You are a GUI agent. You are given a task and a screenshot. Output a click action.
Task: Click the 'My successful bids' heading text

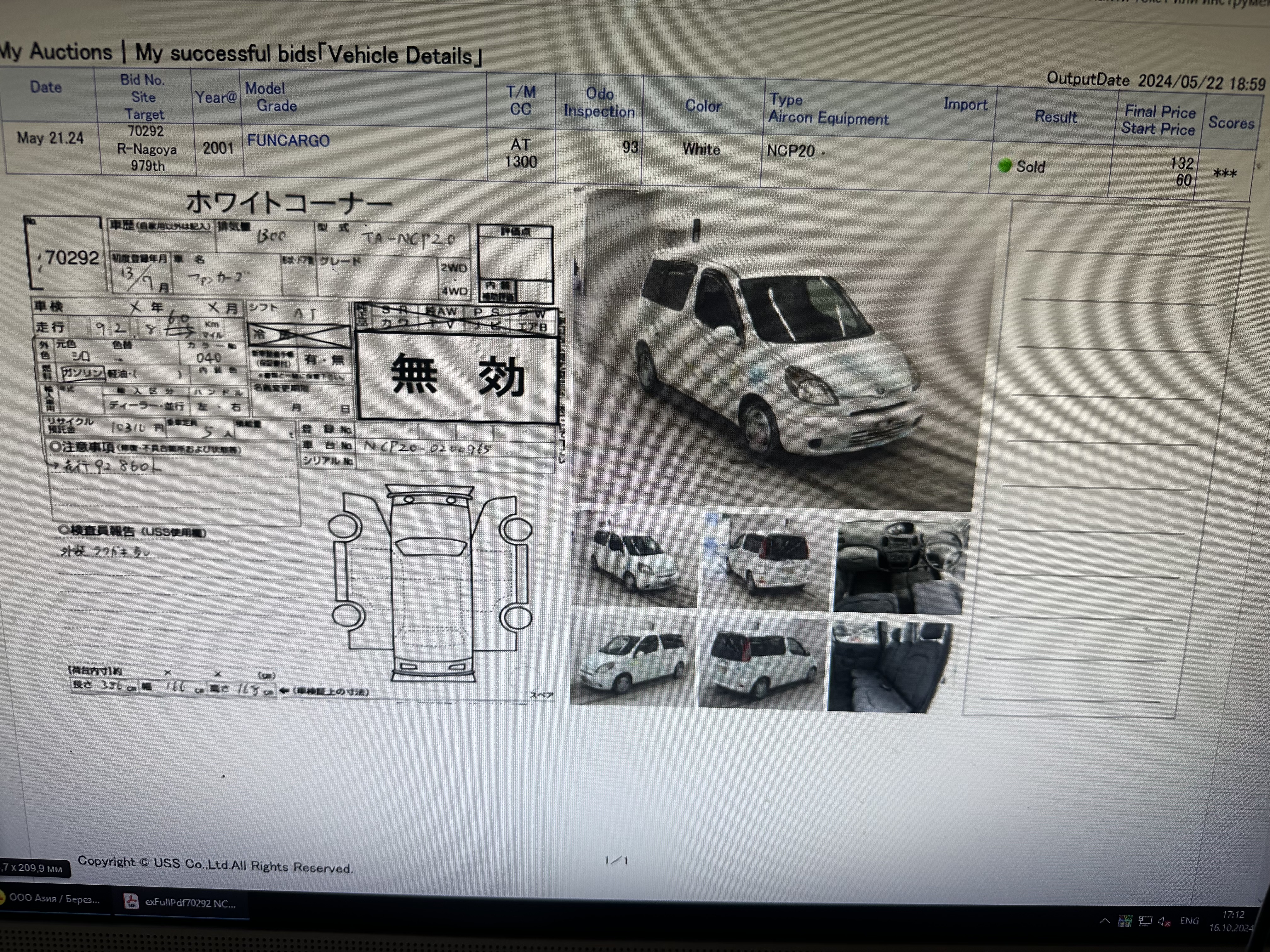pos(226,53)
